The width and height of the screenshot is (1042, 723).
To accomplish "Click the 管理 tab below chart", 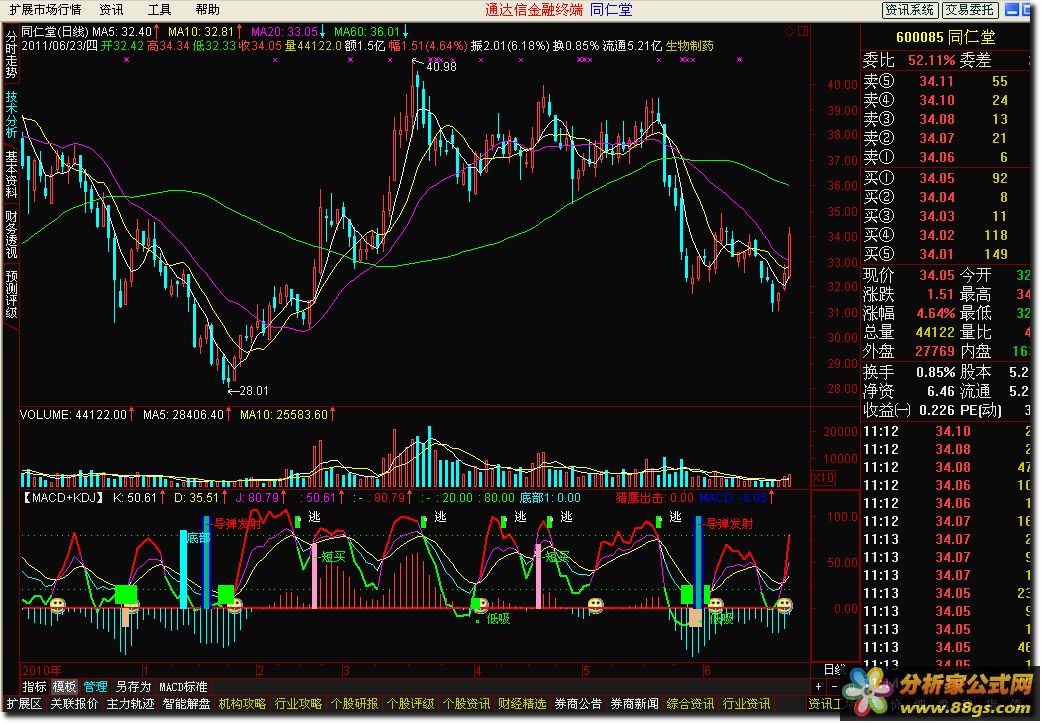I will pyautogui.click(x=95, y=686).
